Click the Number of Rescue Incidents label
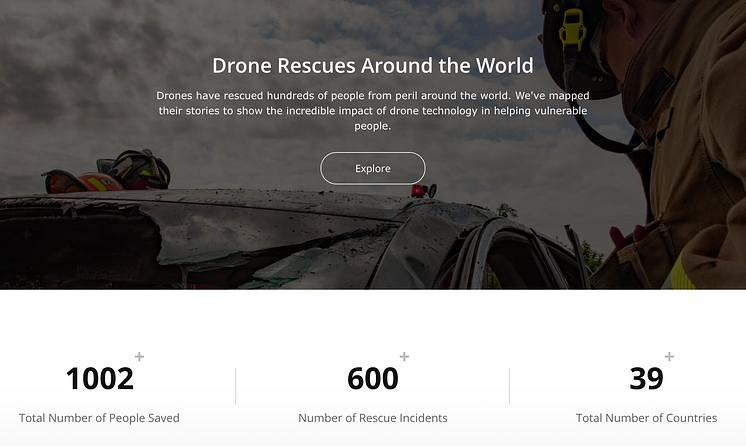 [373, 418]
